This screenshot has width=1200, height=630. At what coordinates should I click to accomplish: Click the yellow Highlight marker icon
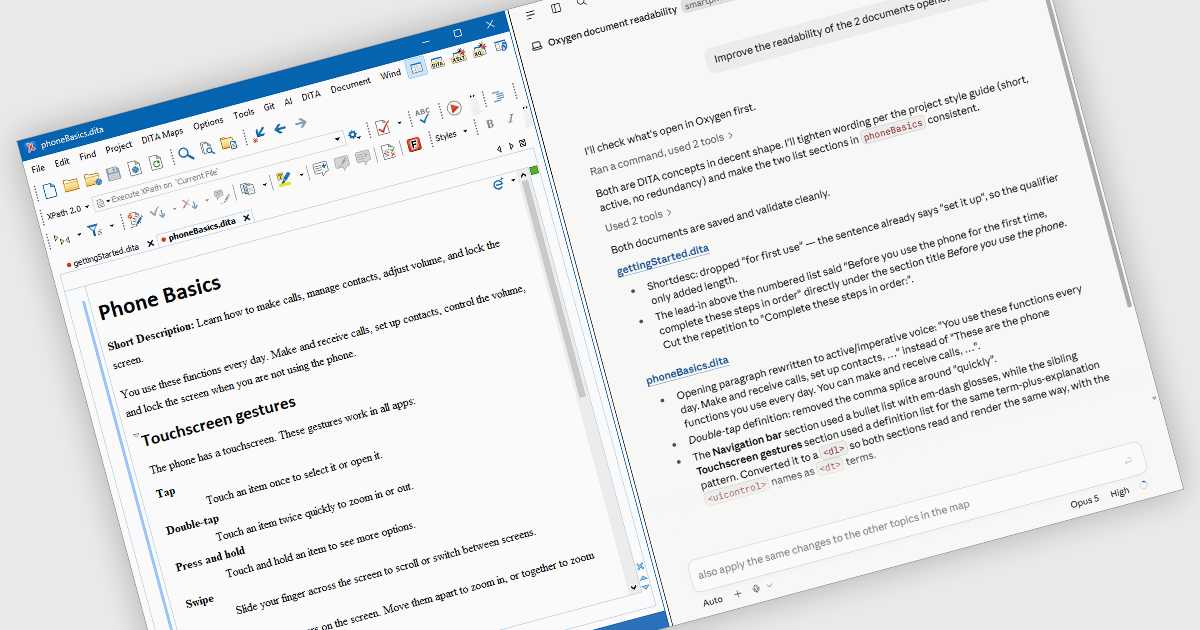tap(283, 179)
